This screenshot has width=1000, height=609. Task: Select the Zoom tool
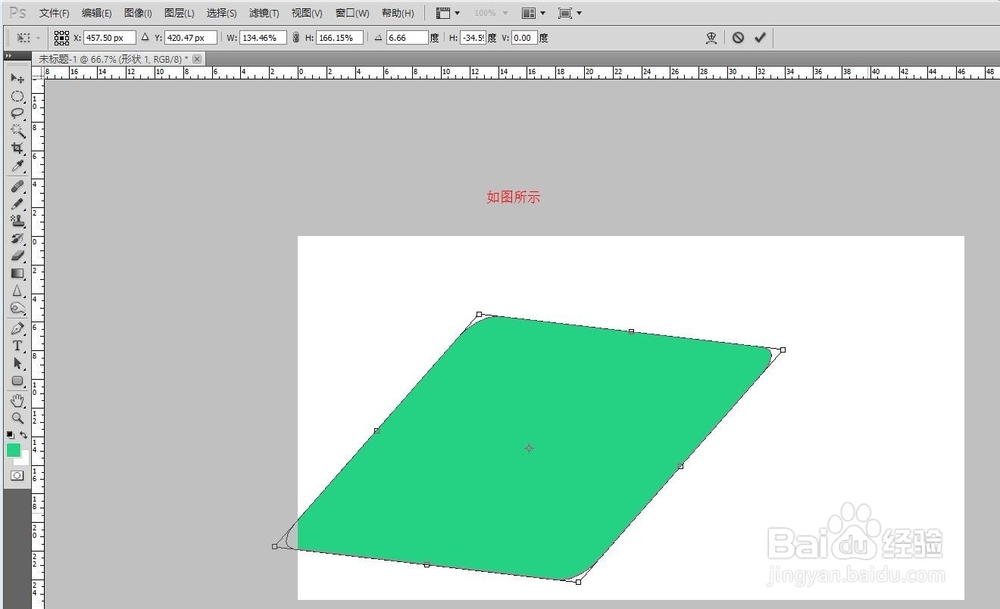(x=17, y=418)
